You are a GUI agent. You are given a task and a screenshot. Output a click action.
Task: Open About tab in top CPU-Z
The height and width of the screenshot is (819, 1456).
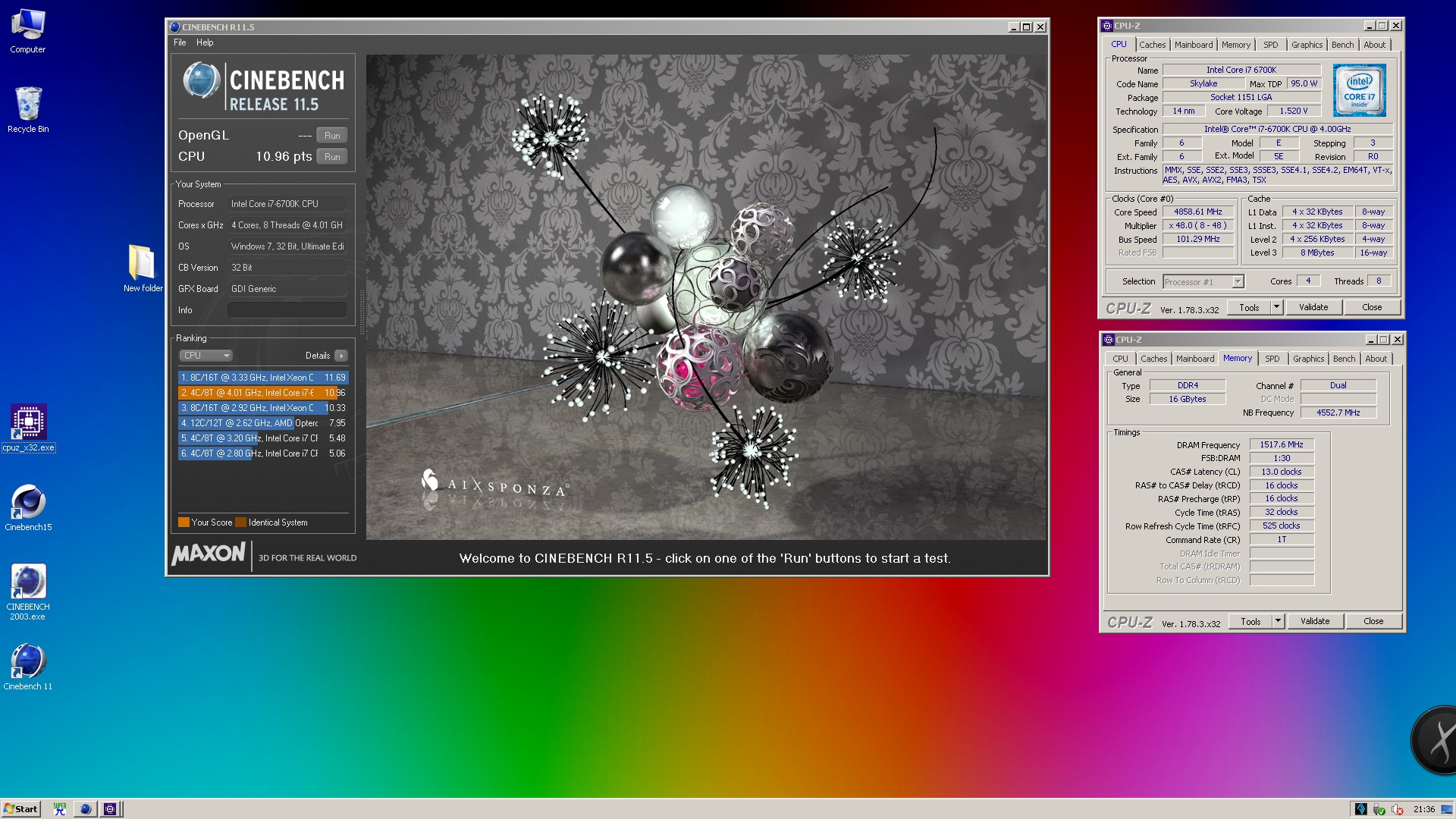click(x=1375, y=45)
